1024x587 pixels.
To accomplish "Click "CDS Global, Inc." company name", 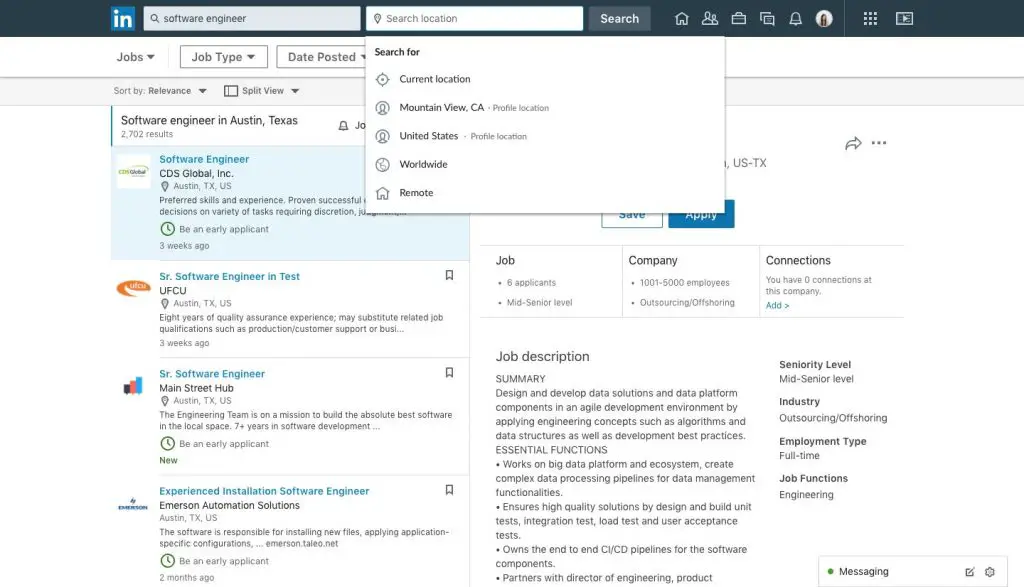I will pos(196,174).
